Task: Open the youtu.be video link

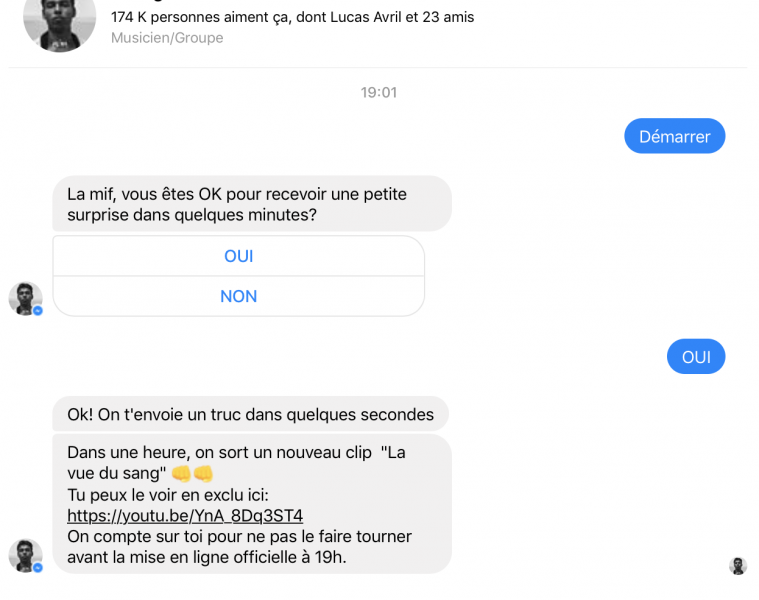Action: tap(185, 516)
